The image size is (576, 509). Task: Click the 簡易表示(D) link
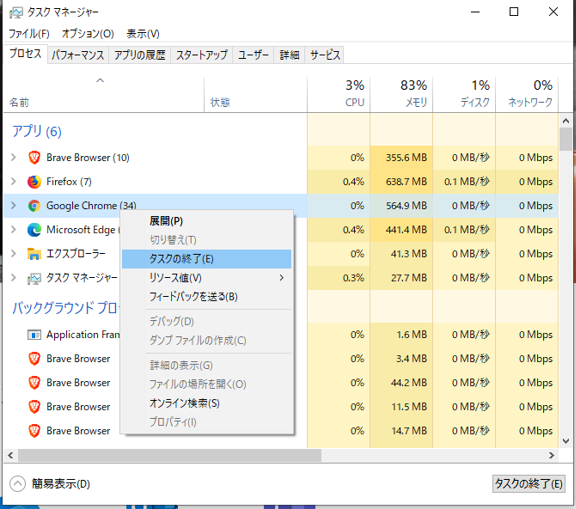61,484
